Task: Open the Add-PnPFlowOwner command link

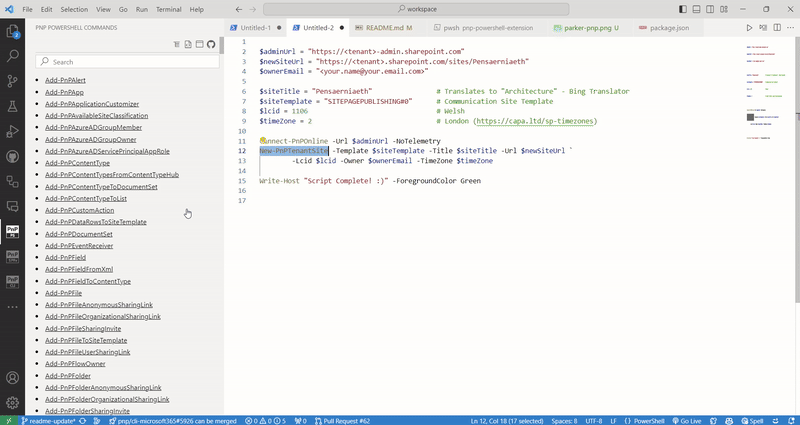Action: click(x=75, y=364)
